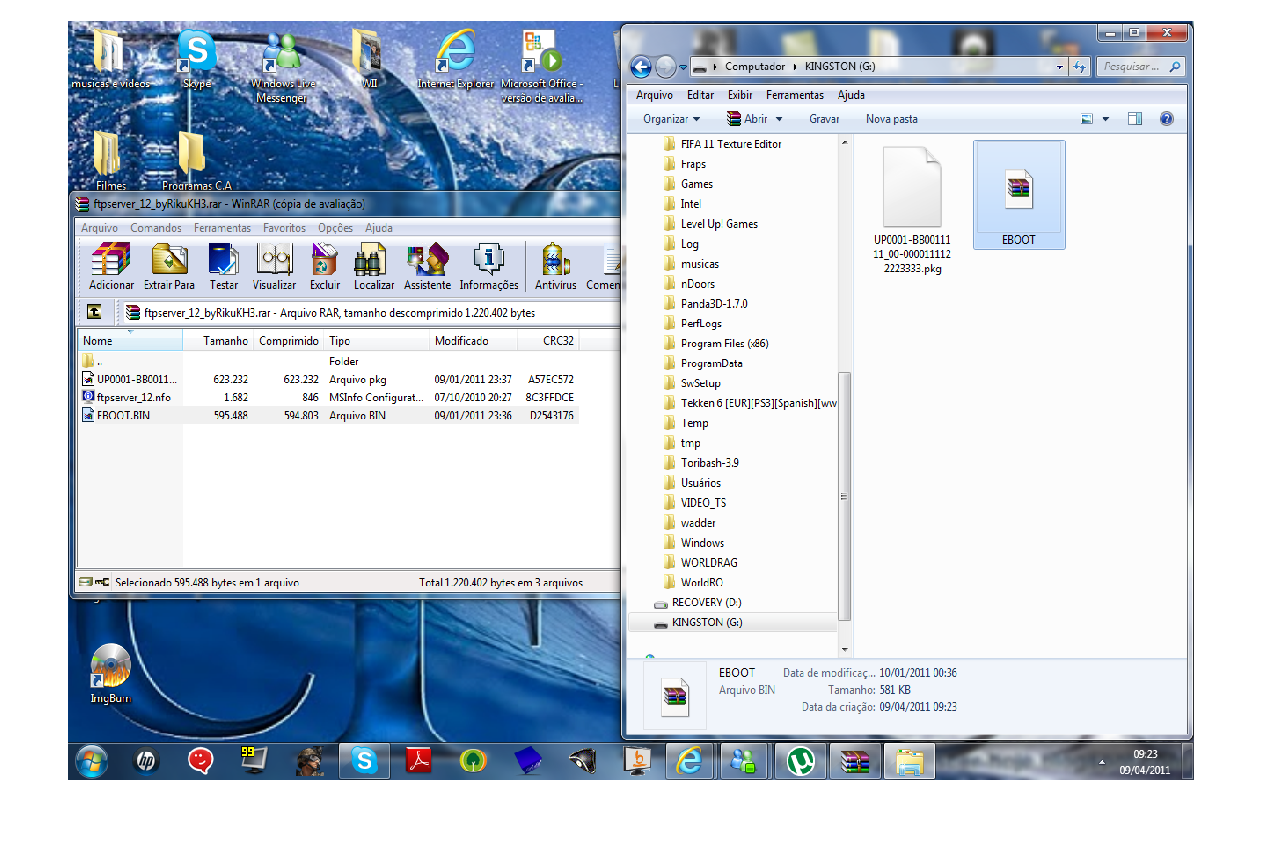Open Skype desktop shortcut
1280x852 pixels.
point(197,60)
